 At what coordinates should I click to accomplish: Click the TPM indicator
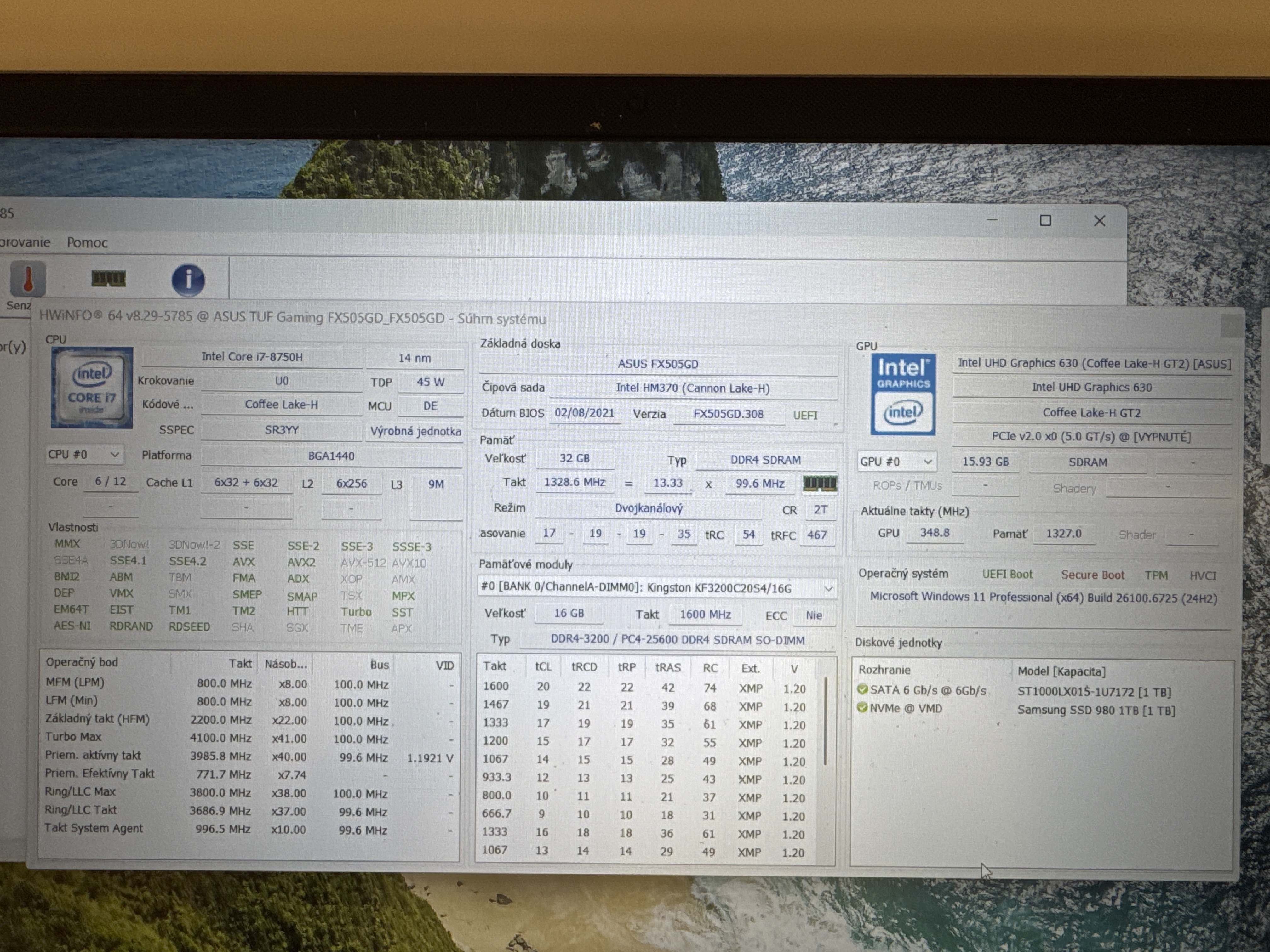tap(1156, 575)
